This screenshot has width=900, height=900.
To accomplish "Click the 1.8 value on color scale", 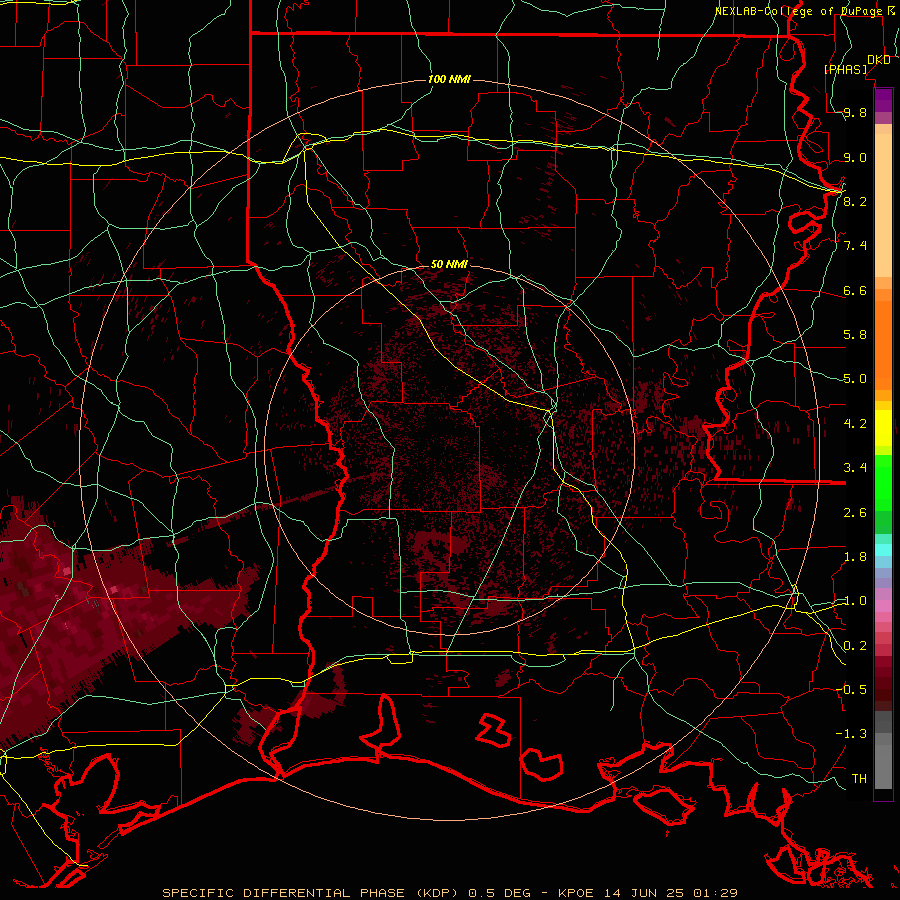I will point(855,557).
